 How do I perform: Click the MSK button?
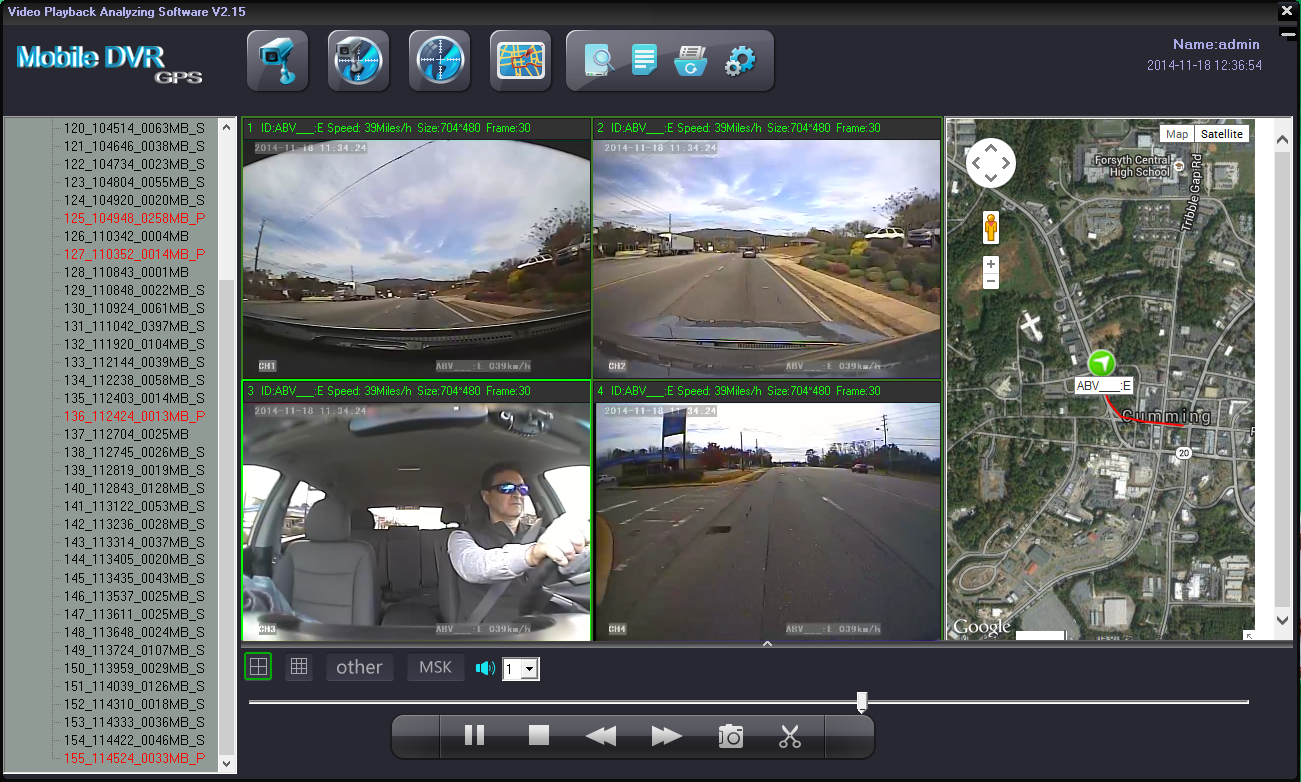(x=435, y=668)
